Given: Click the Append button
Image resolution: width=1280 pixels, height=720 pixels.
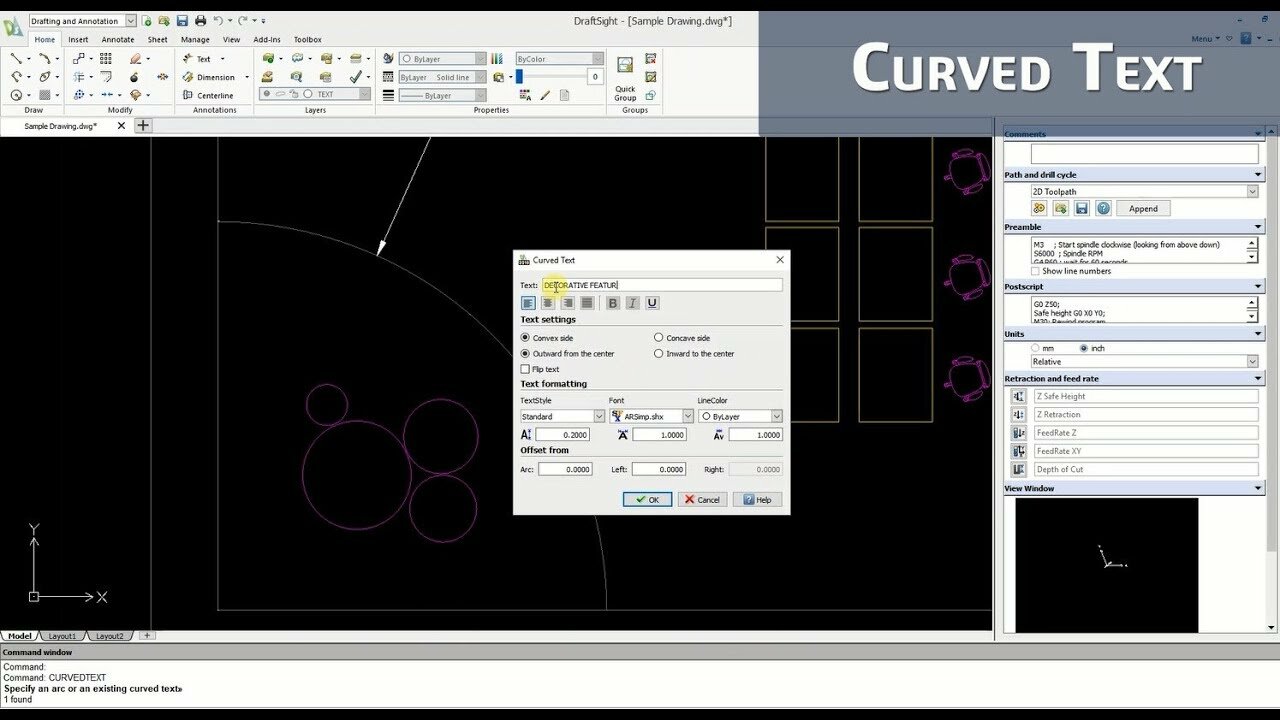Looking at the screenshot, I should pyautogui.click(x=1143, y=209).
